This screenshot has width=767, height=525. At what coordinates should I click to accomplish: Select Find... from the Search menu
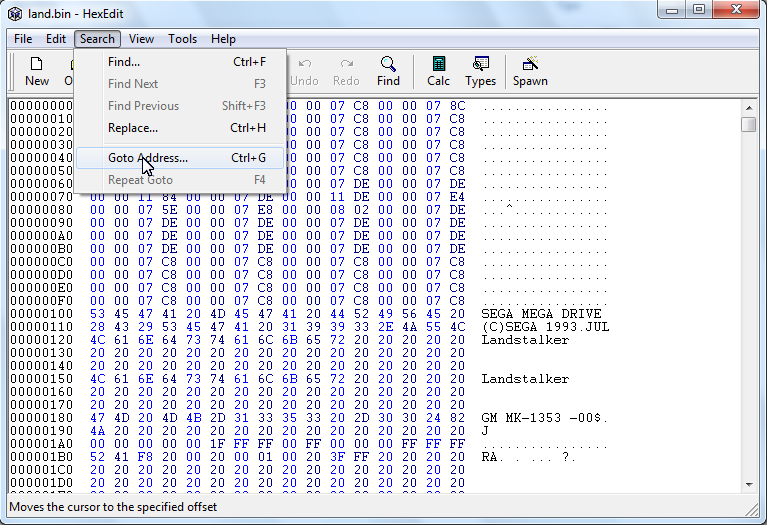(124, 62)
